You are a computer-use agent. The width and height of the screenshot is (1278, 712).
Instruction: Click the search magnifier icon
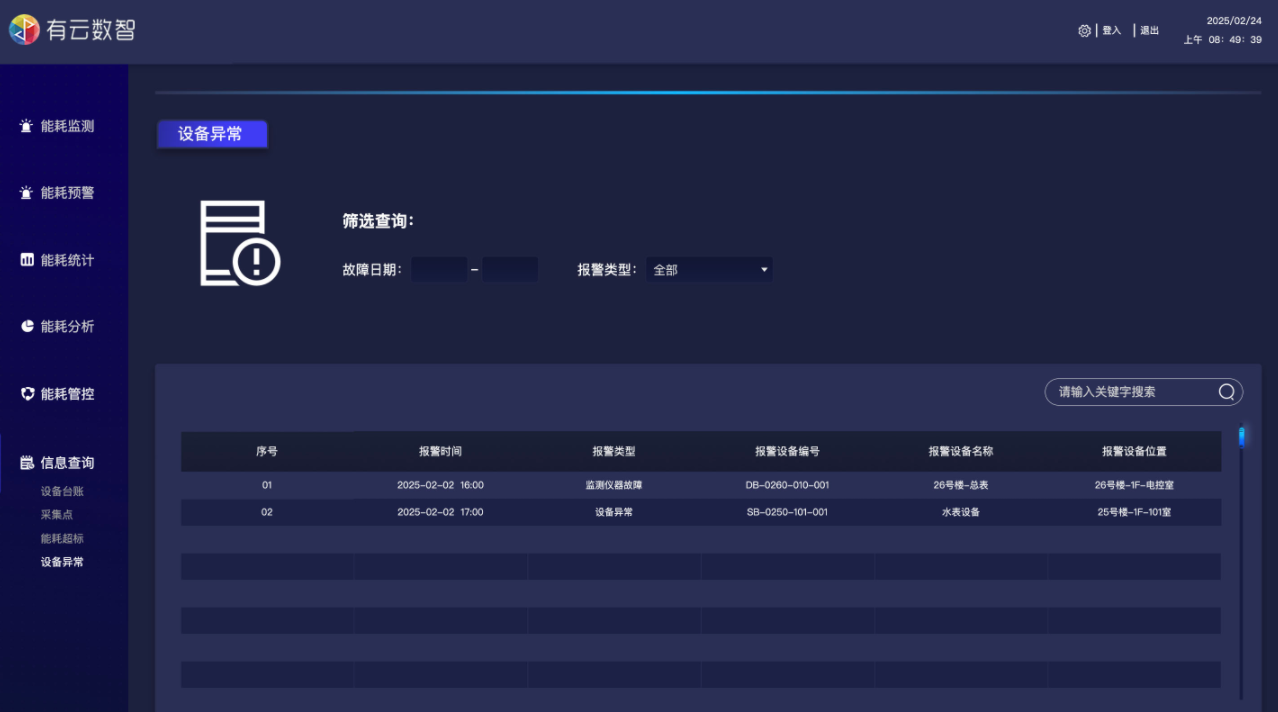coord(1226,392)
